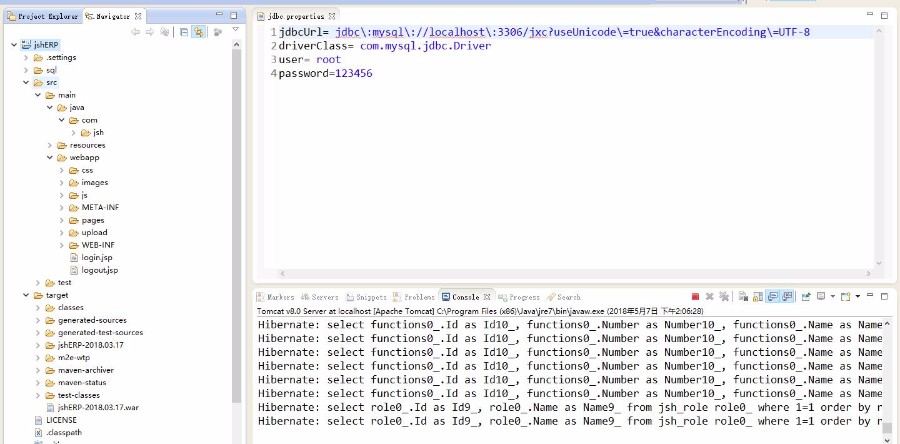Expand the .settings folder
900x444 pixels.
click(26, 57)
